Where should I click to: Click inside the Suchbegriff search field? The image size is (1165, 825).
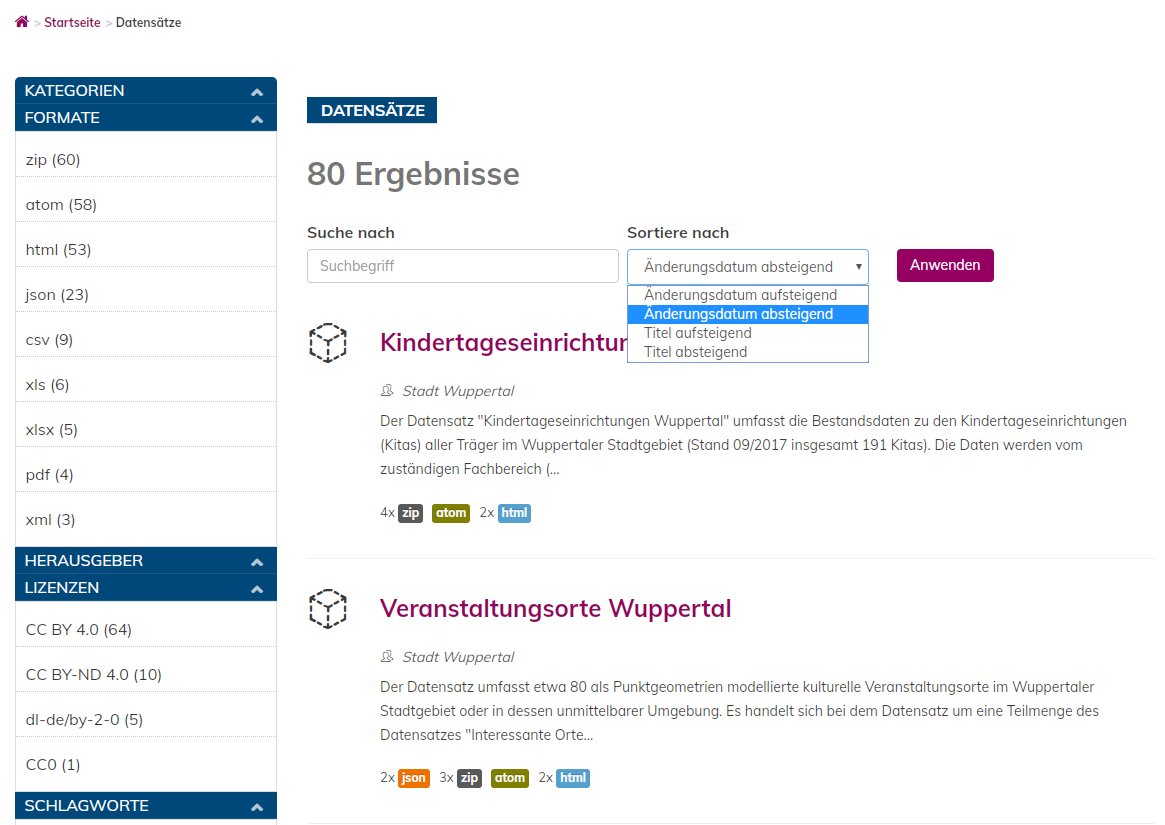[x=462, y=265]
